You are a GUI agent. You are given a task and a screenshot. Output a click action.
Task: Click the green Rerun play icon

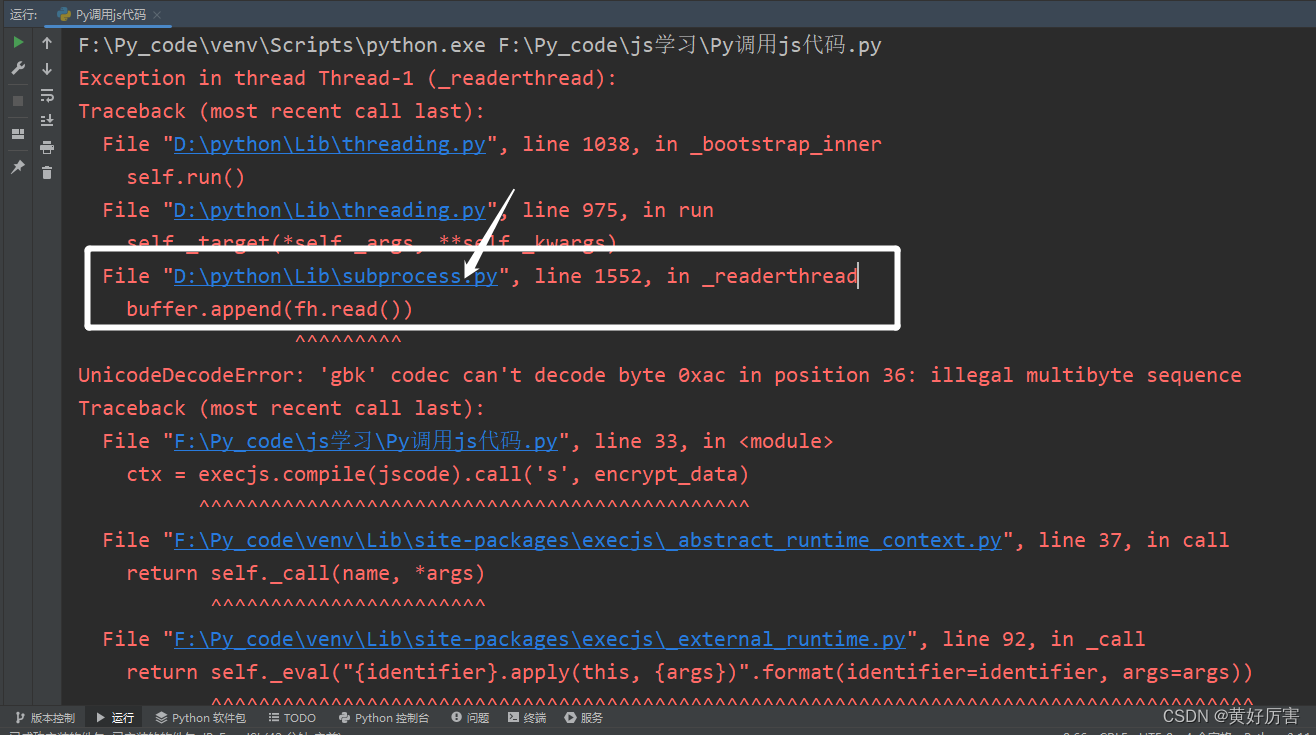[18, 43]
